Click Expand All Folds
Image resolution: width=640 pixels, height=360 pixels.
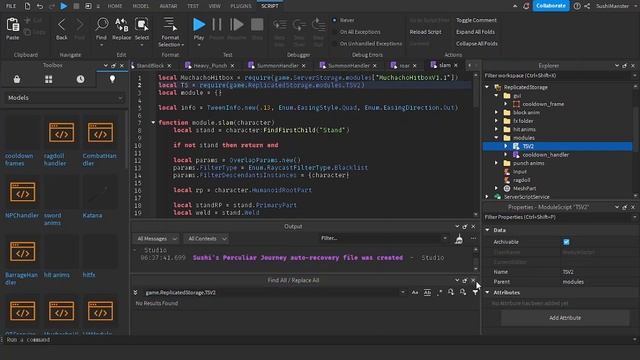476,32
